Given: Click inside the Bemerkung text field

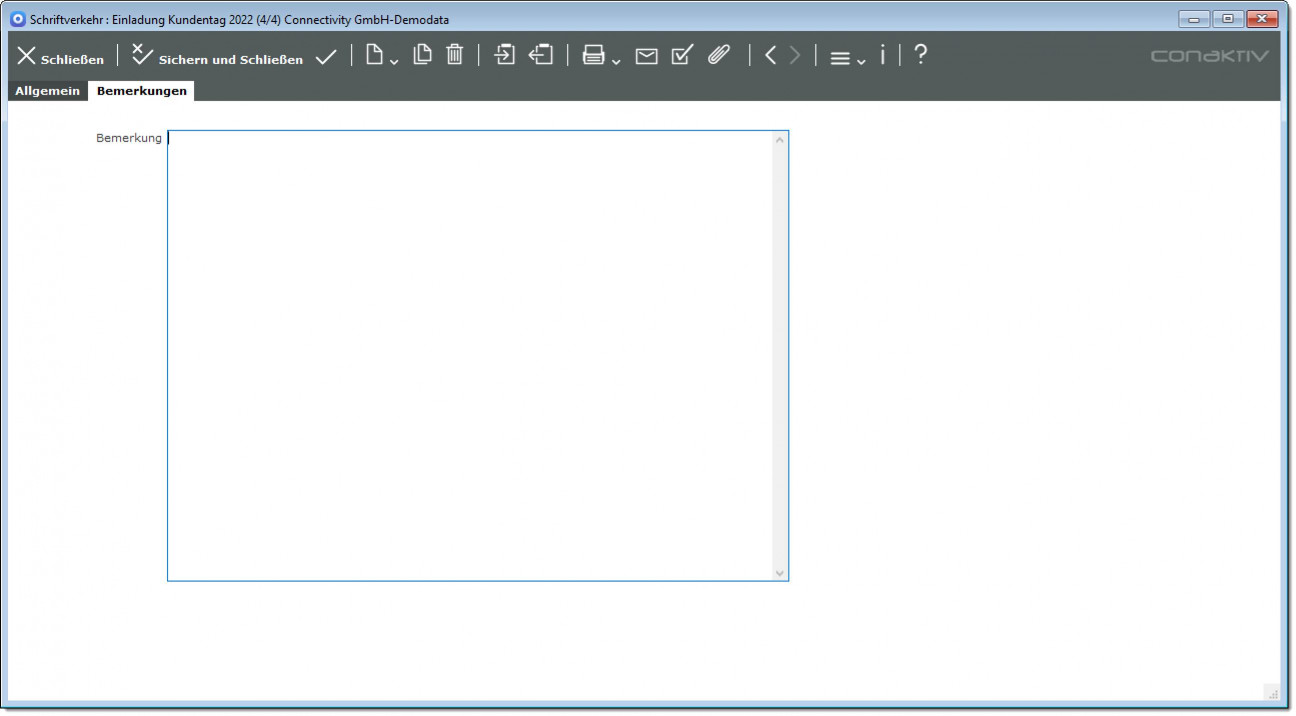Looking at the screenshot, I should click(x=470, y=355).
